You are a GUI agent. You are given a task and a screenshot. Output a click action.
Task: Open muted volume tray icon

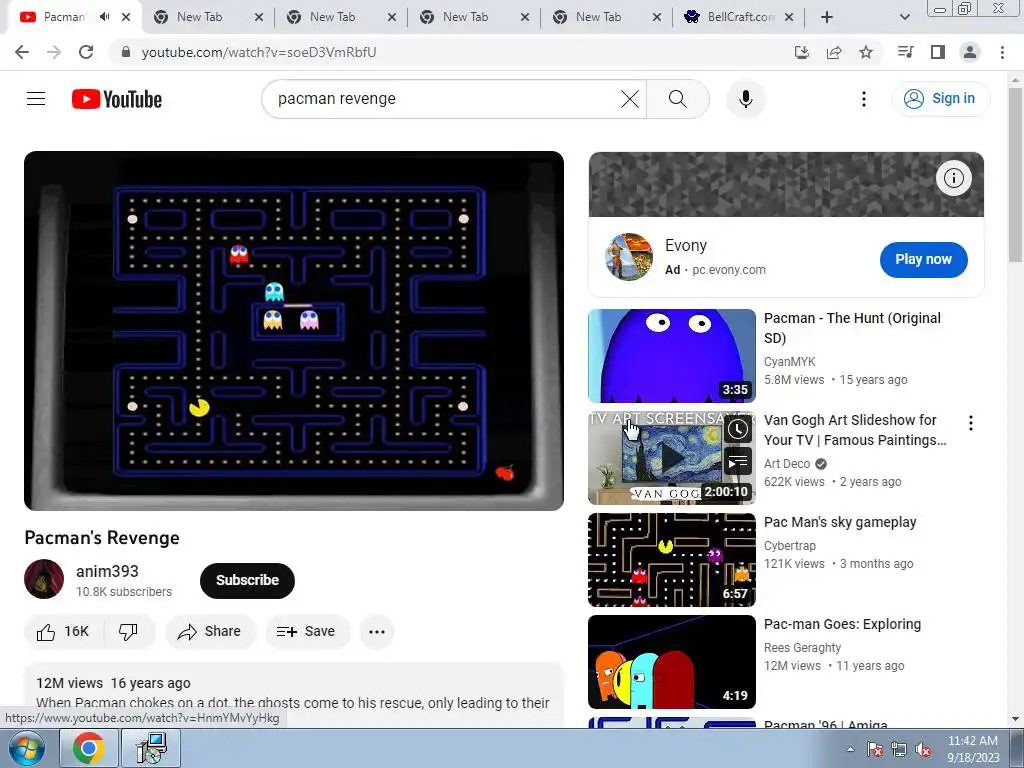point(923,750)
